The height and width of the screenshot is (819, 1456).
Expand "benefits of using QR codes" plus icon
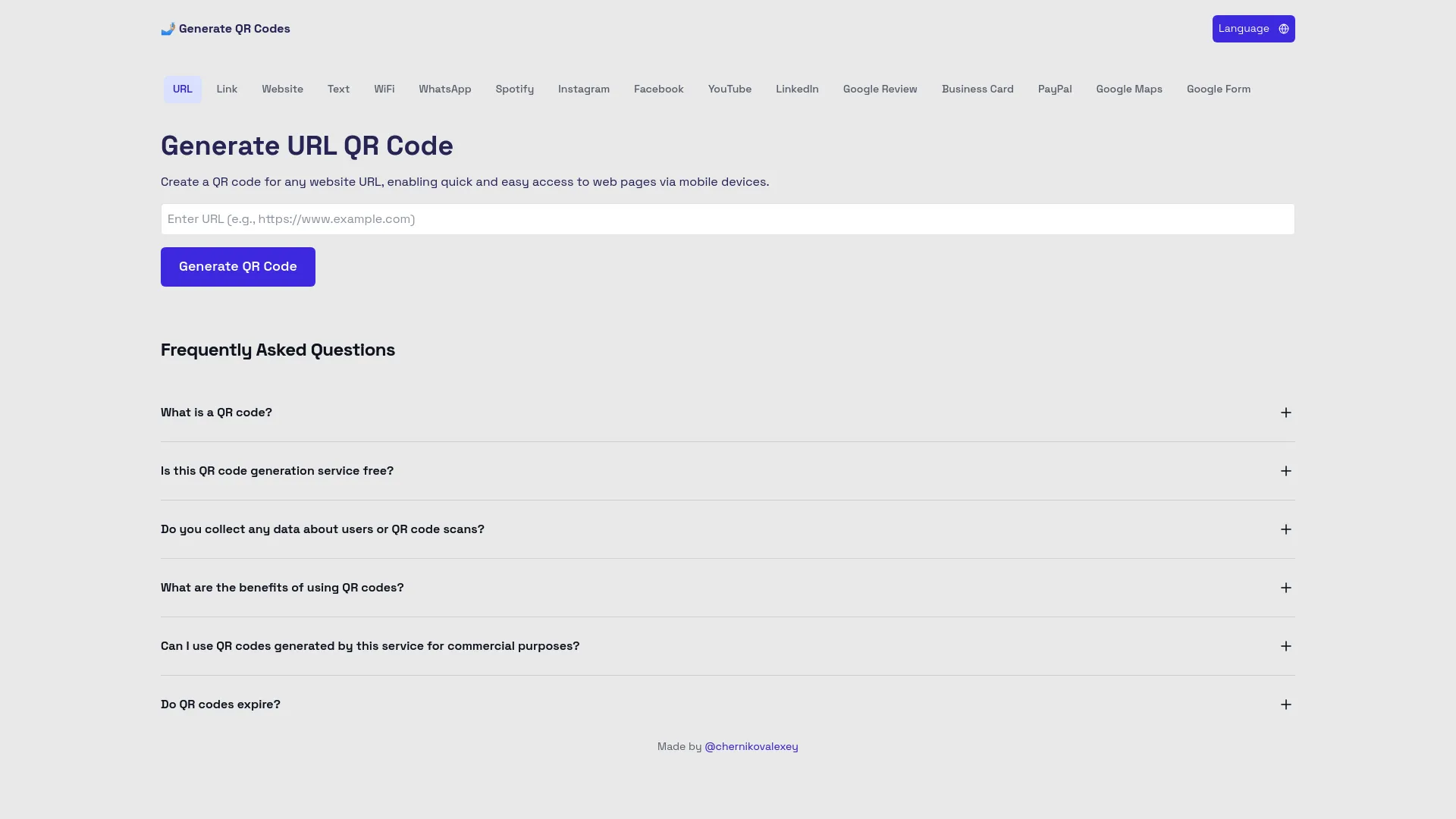click(x=1286, y=588)
